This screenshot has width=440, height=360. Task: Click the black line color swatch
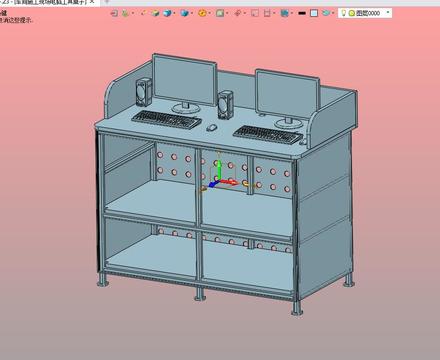click(302, 13)
